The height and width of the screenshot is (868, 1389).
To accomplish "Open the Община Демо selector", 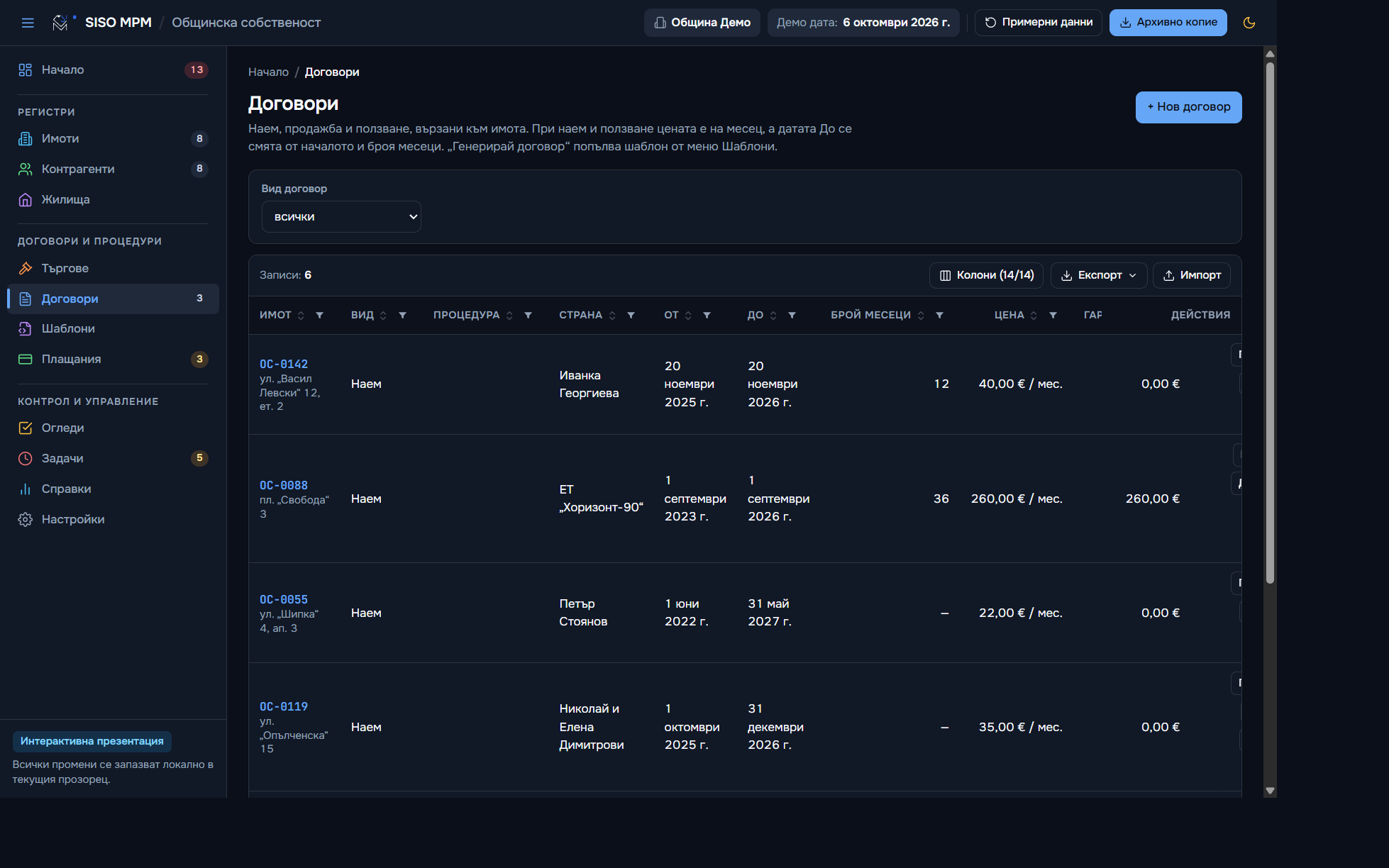I will click(702, 23).
